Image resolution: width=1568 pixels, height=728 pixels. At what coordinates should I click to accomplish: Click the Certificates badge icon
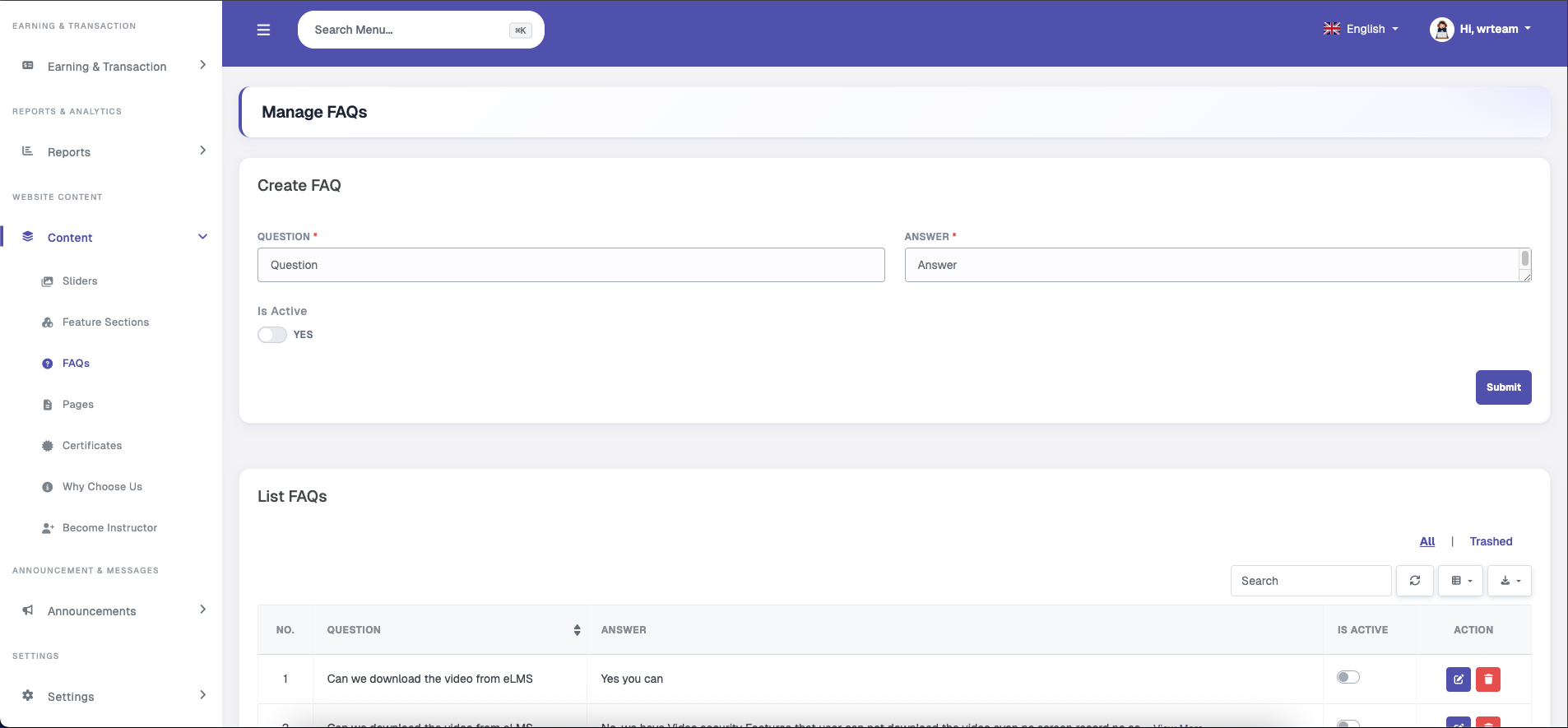click(48, 446)
